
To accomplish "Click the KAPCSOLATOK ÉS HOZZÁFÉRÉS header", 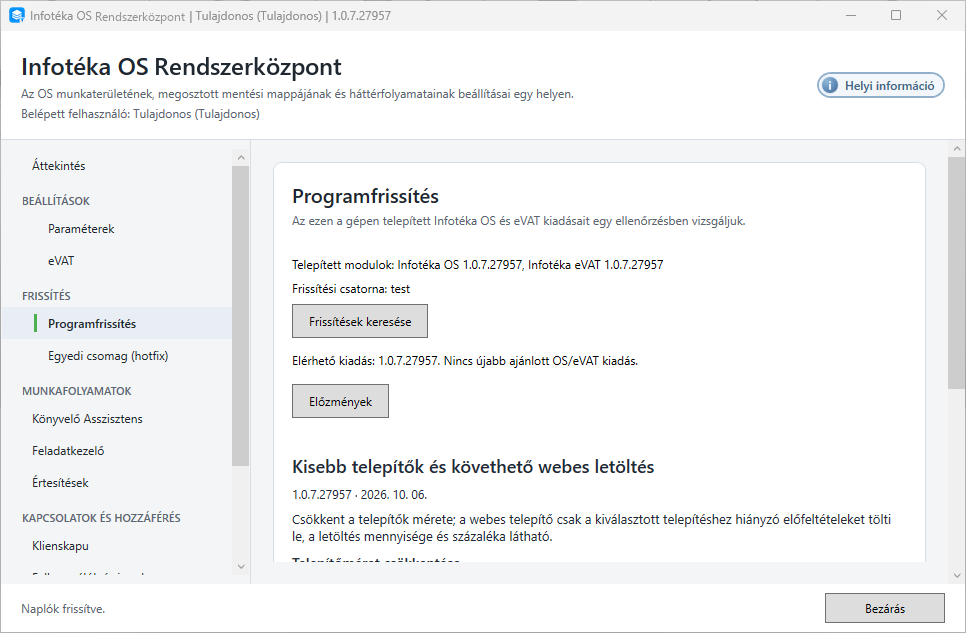I will [x=102, y=518].
